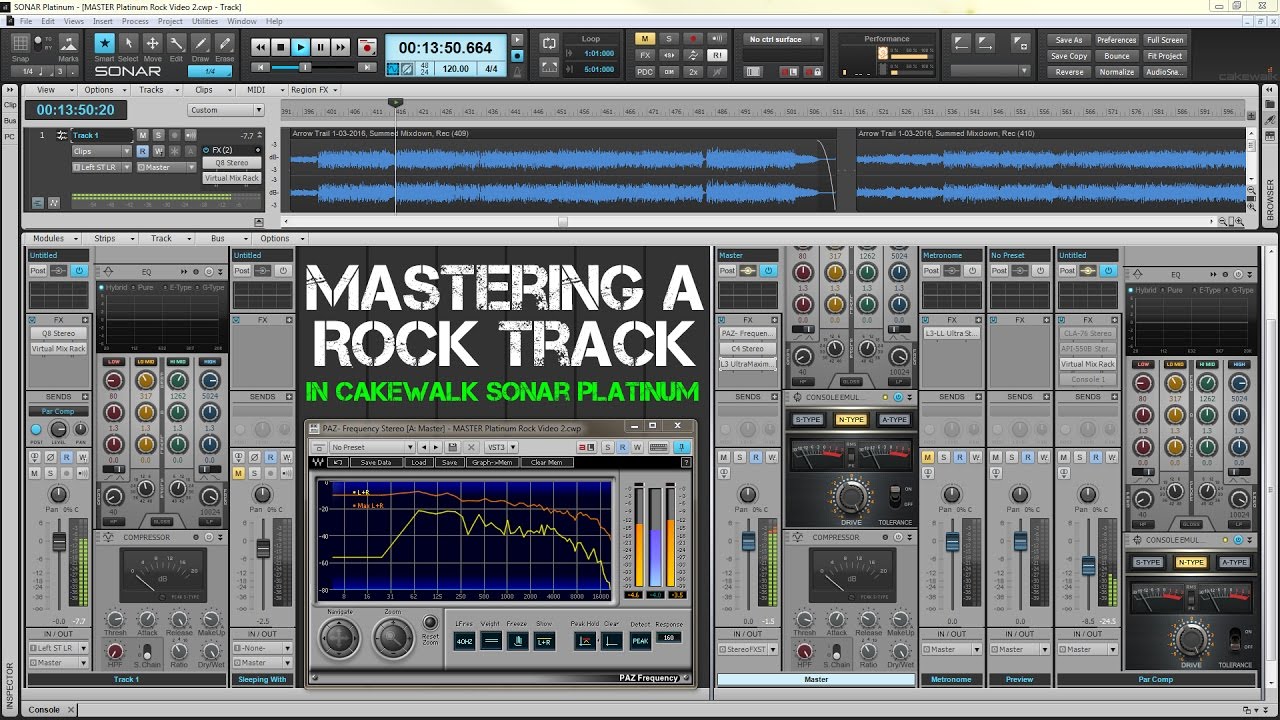Select the Smart tool

tap(104, 44)
